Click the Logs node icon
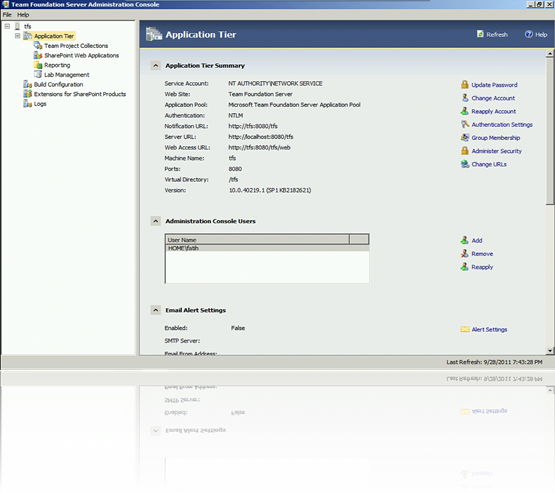The image size is (555, 493). point(28,103)
